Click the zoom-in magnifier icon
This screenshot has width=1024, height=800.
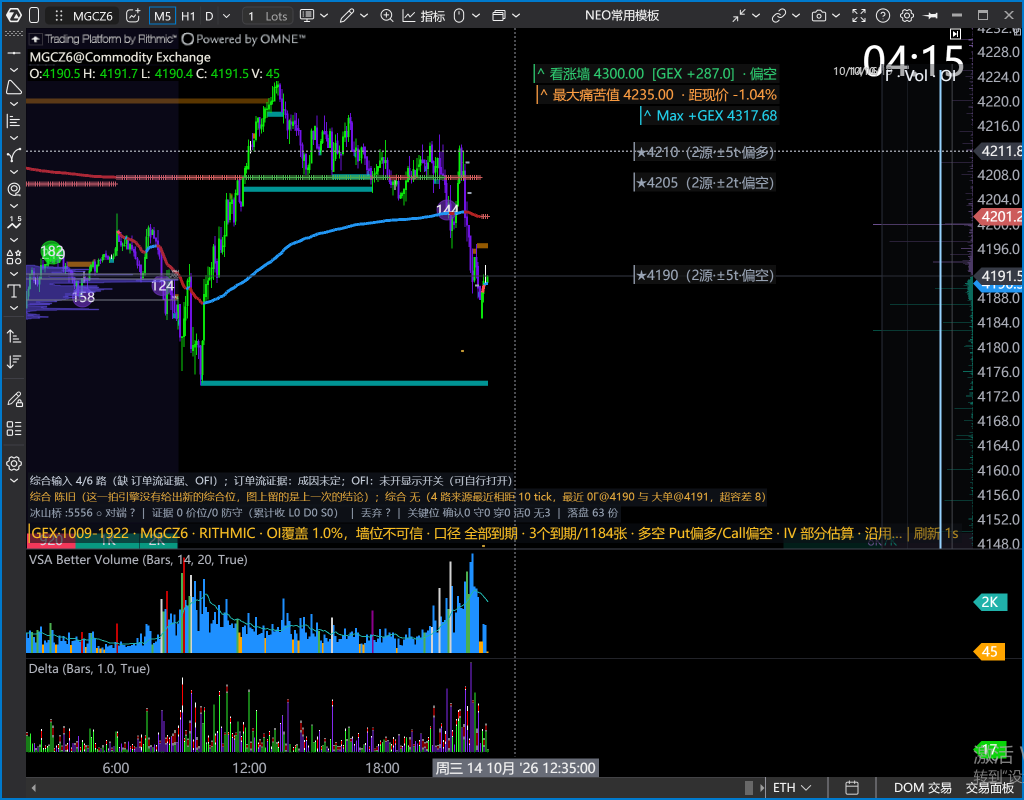[387, 16]
